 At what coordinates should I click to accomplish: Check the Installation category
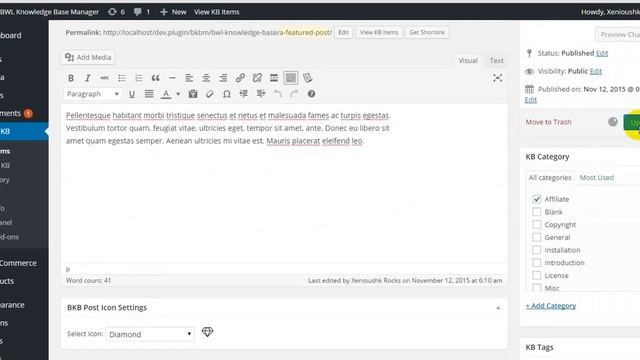pos(536,250)
